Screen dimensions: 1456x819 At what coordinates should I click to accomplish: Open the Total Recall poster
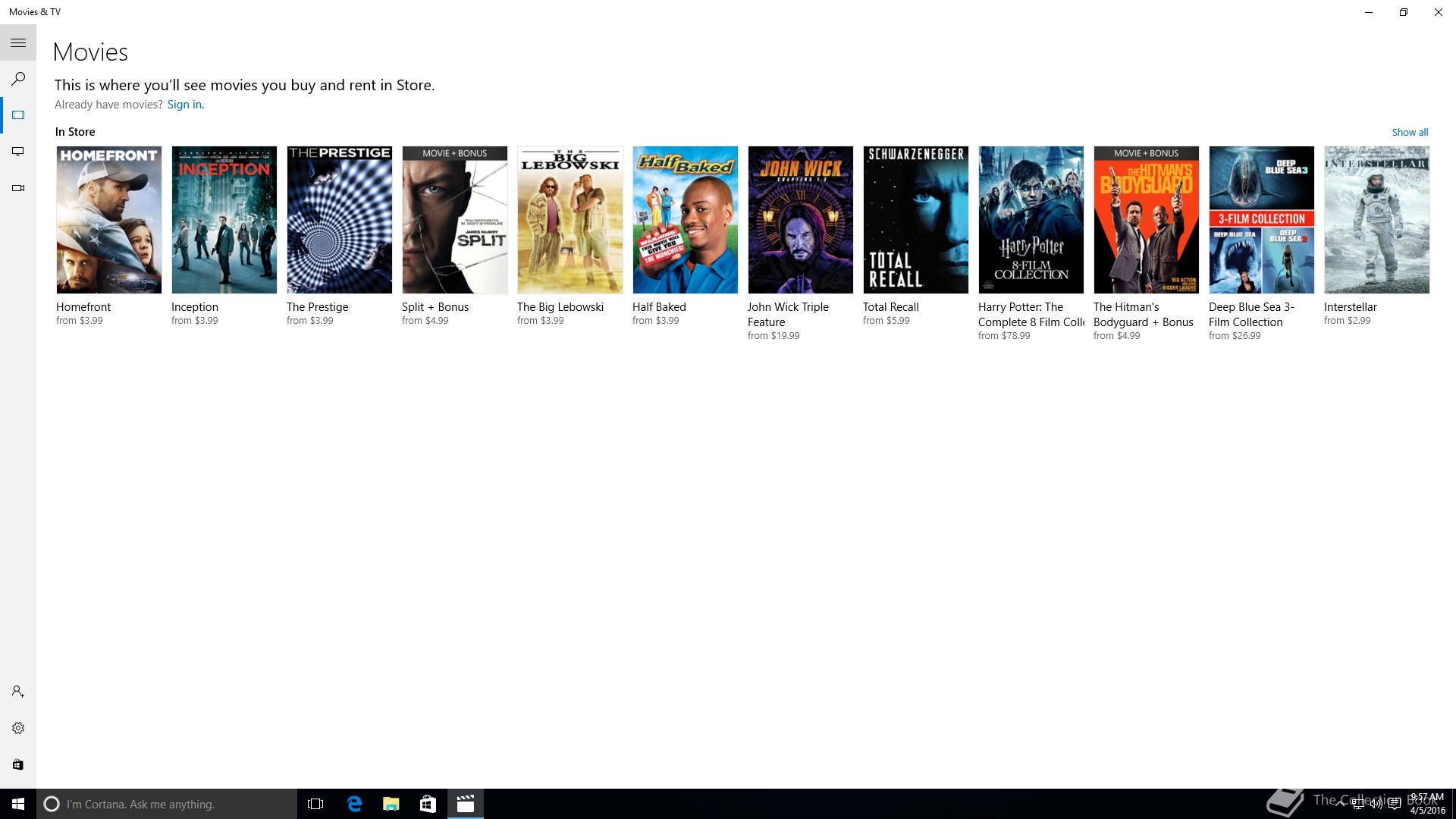tap(916, 220)
